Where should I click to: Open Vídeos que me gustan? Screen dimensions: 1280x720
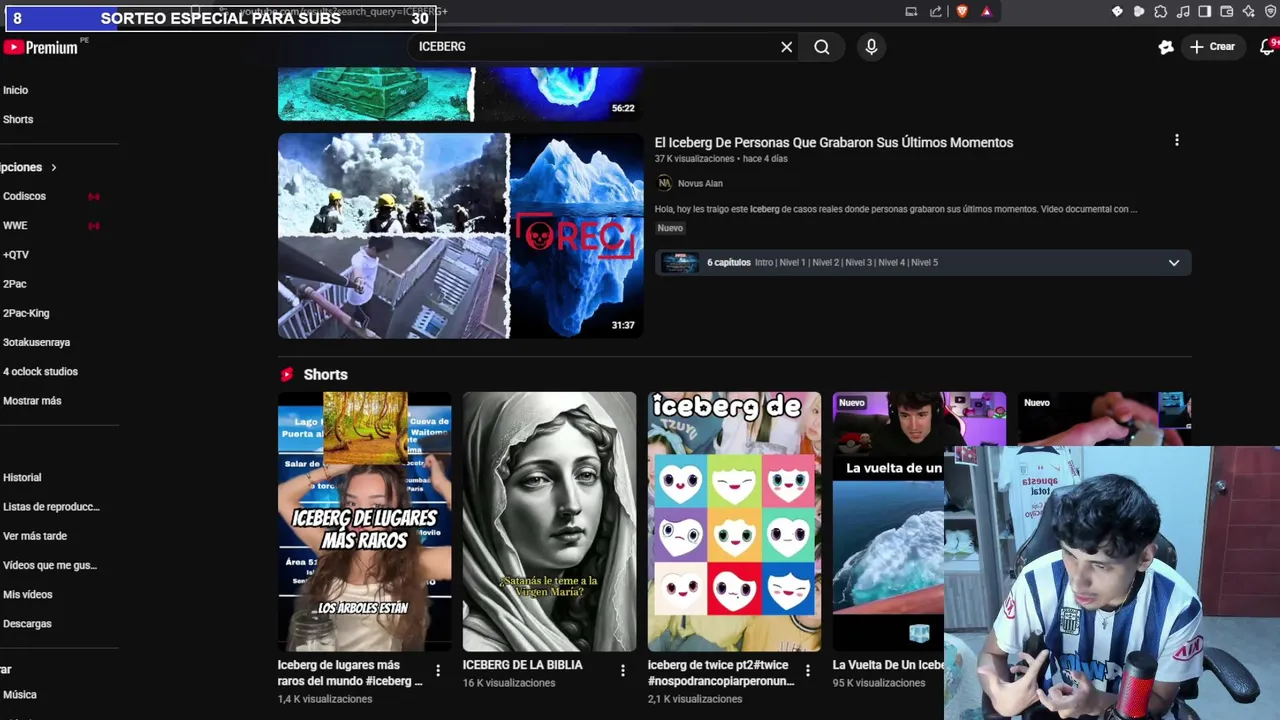click(x=50, y=565)
